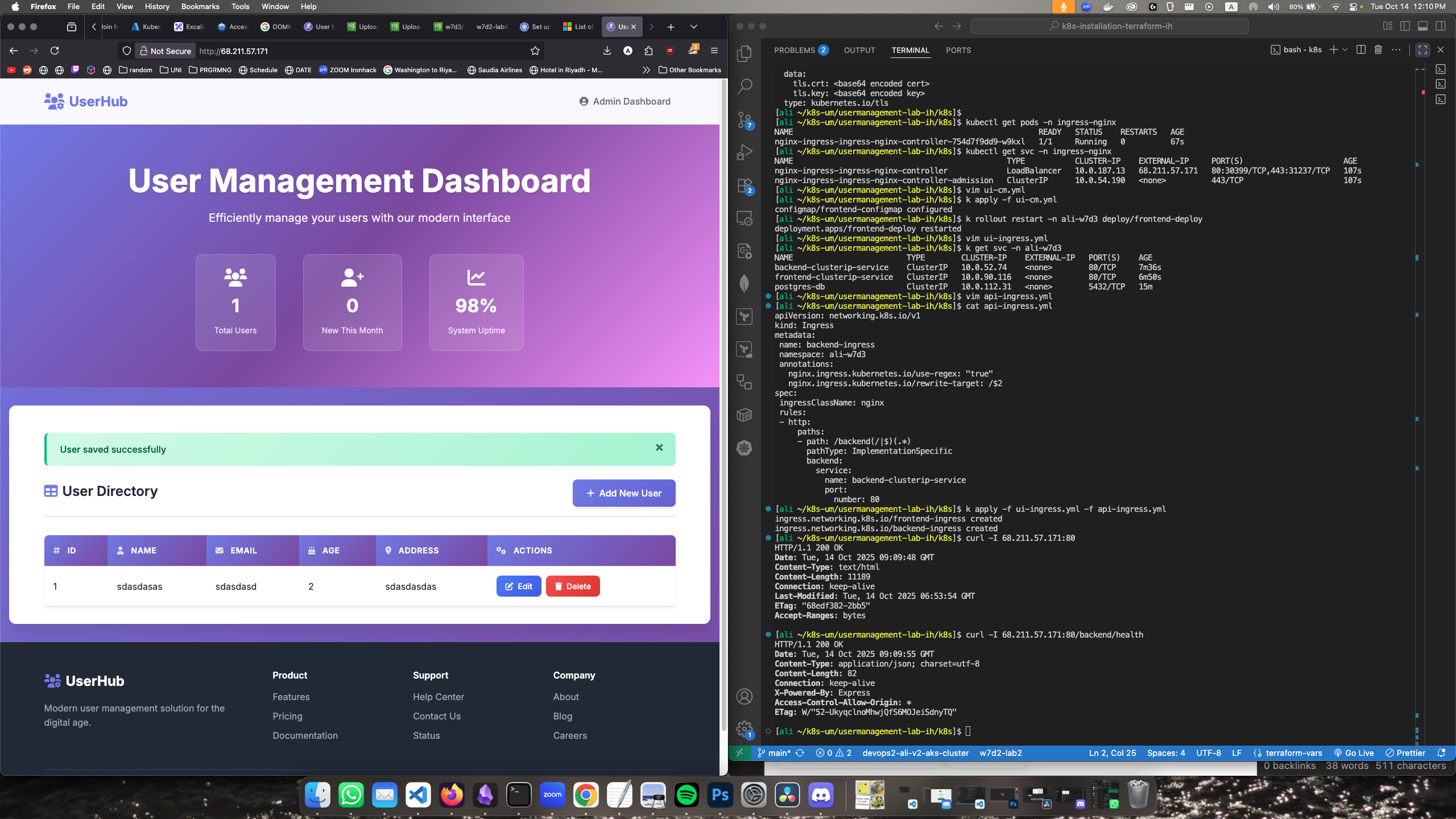Open the Bookmarks menu in menu bar
Viewport: 1456px width, 819px height.
point(200,6)
